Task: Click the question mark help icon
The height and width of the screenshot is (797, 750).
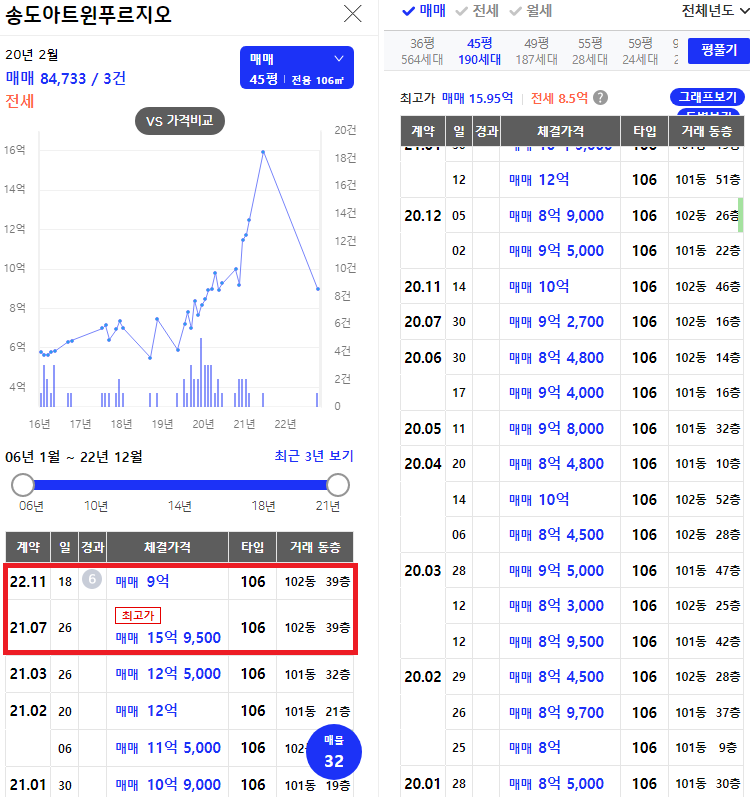Action: (600, 98)
